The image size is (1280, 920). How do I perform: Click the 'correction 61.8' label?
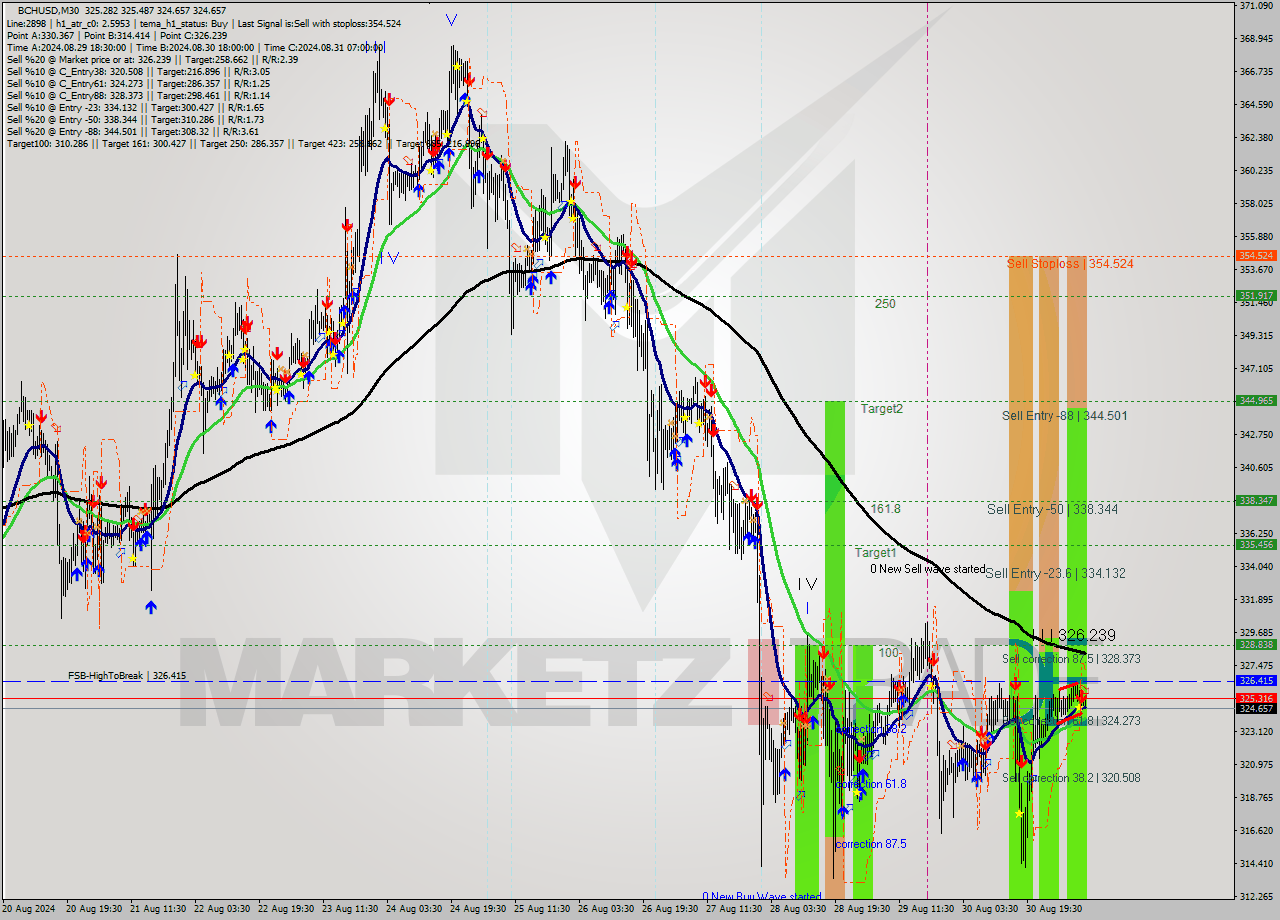click(x=871, y=785)
